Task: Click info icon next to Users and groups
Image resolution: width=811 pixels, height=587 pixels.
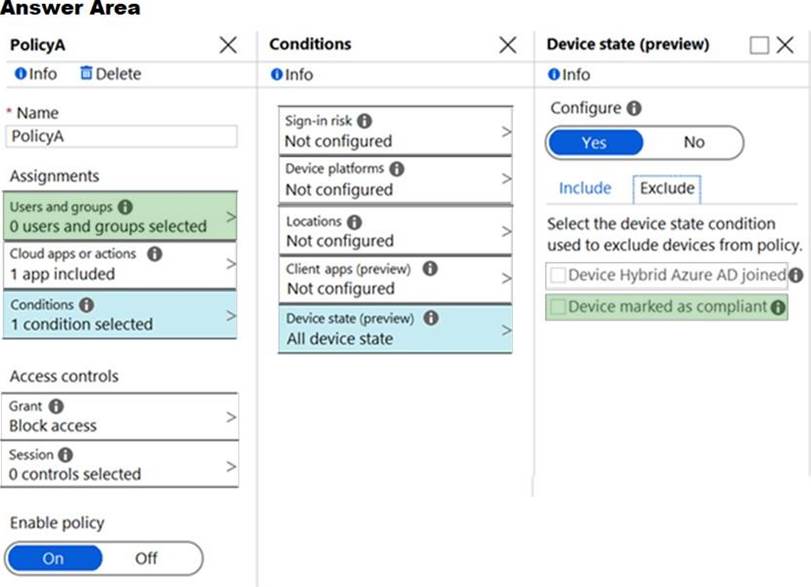Action: (125, 207)
